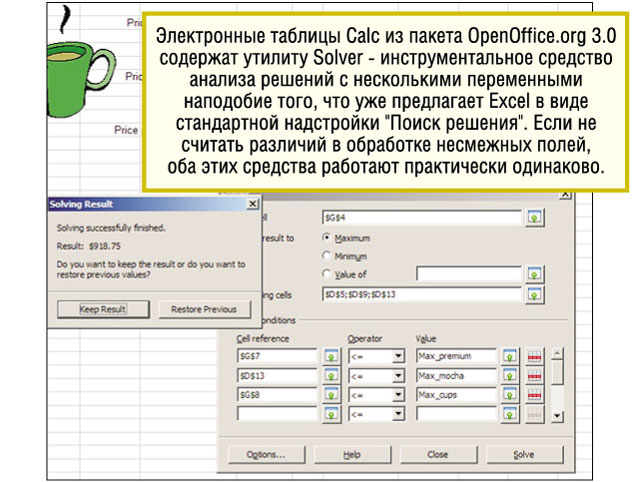Click Result: $918.75 text
The height and width of the screenshot is (482, 640).
[89, 246]
